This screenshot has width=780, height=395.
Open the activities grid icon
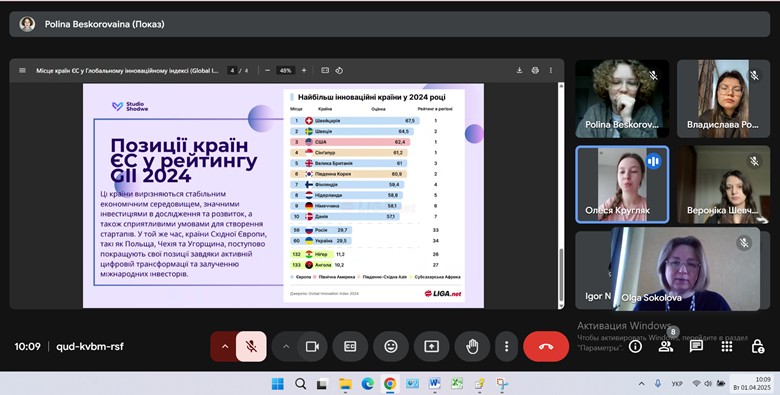coord(727,347)
